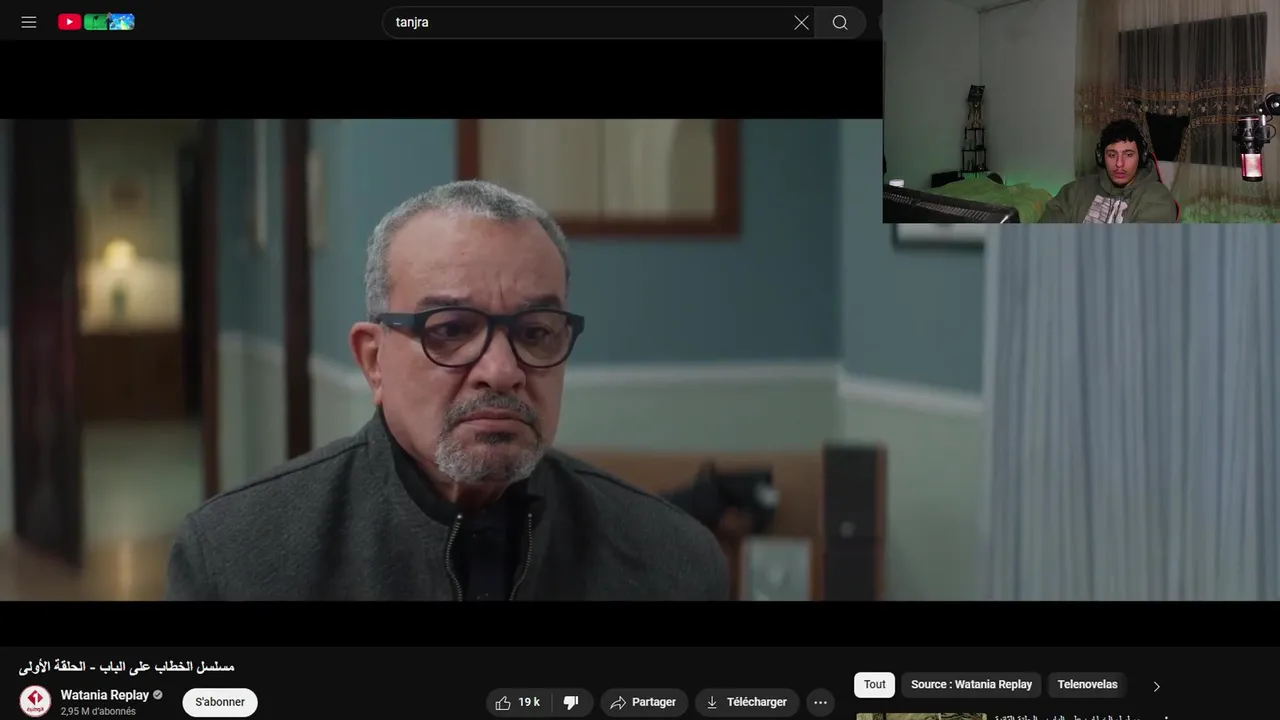Open the first recommended video thumbnail

coord(921,716)
